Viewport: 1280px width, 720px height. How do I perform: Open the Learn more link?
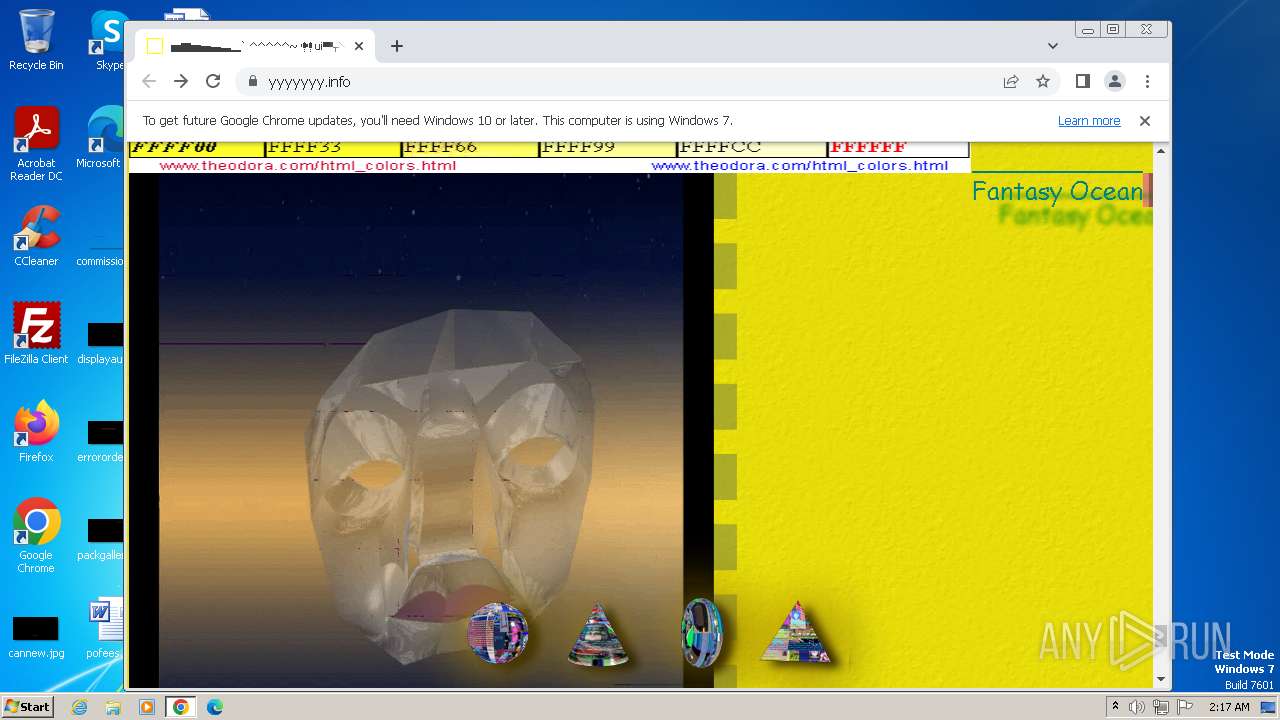(x=1089, y=121)
